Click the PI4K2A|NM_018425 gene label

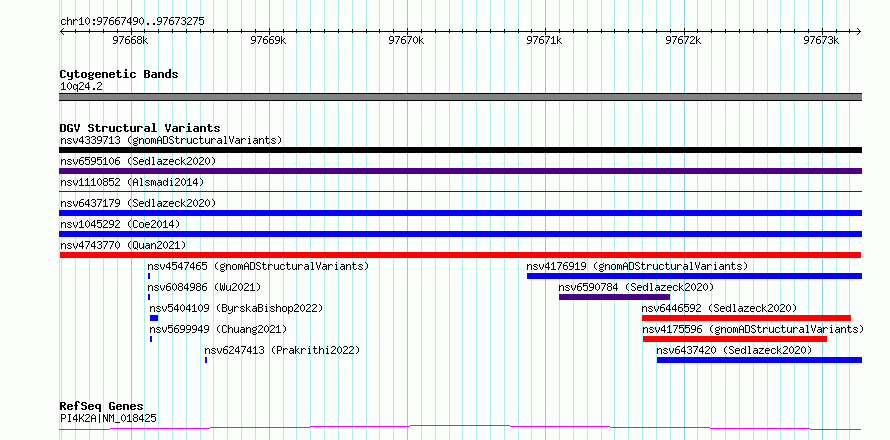pyautogui.click(x=108, y=419)
